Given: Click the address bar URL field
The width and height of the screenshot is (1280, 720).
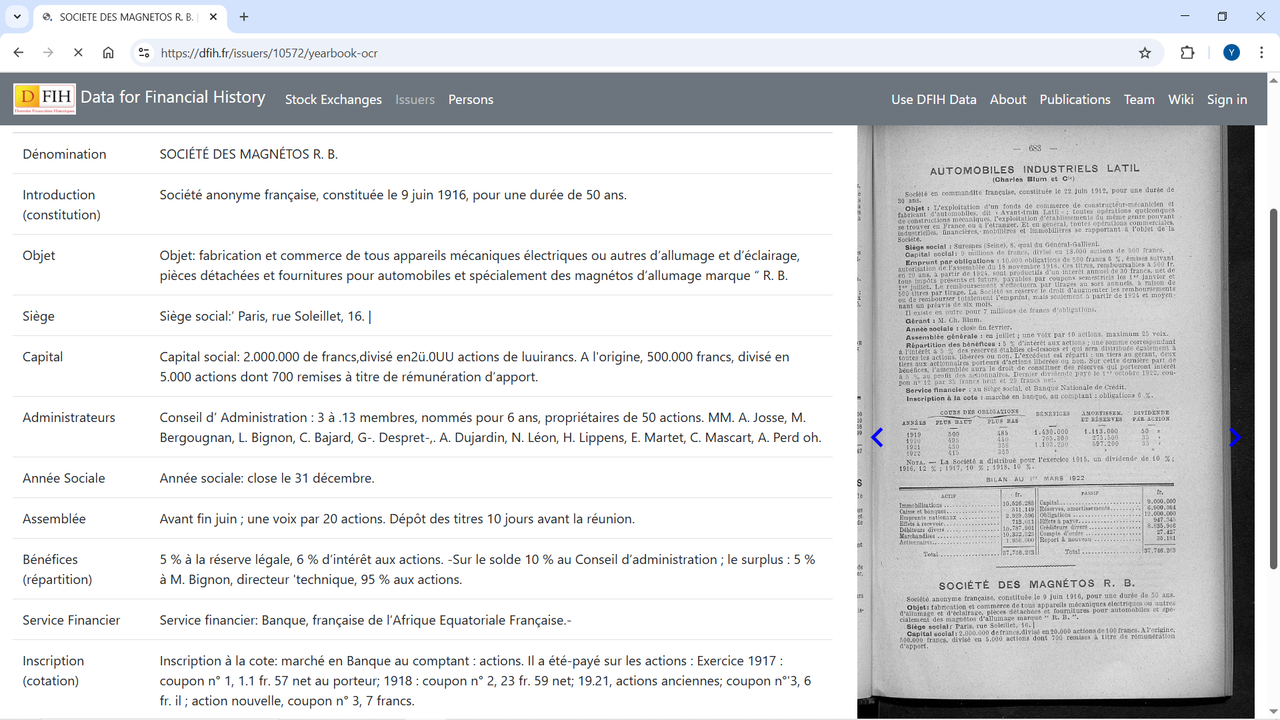Looking at the screenshot, I should pyautogui.click(x=640, y=53).
